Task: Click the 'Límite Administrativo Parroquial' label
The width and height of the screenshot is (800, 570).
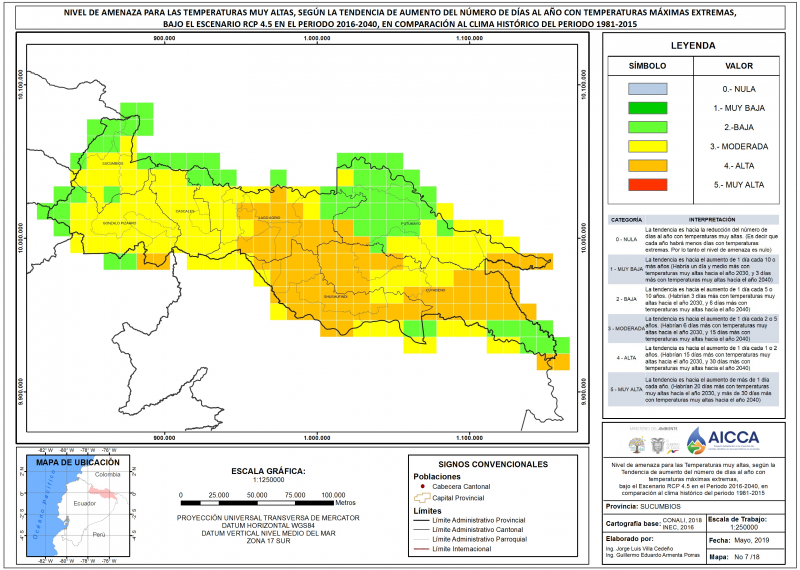Action: (480, 539)
